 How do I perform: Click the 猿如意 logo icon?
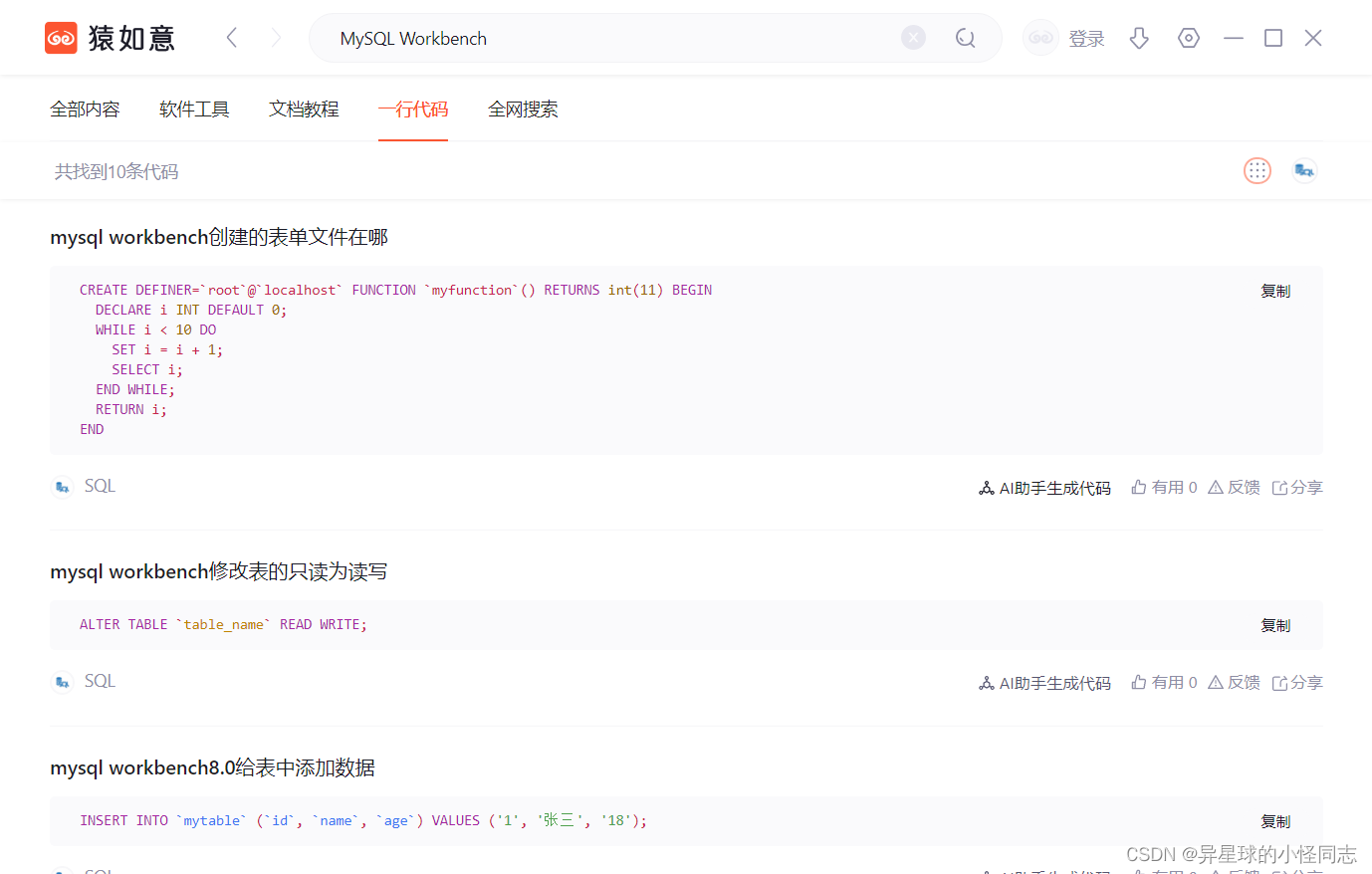[x=61, y=38]
